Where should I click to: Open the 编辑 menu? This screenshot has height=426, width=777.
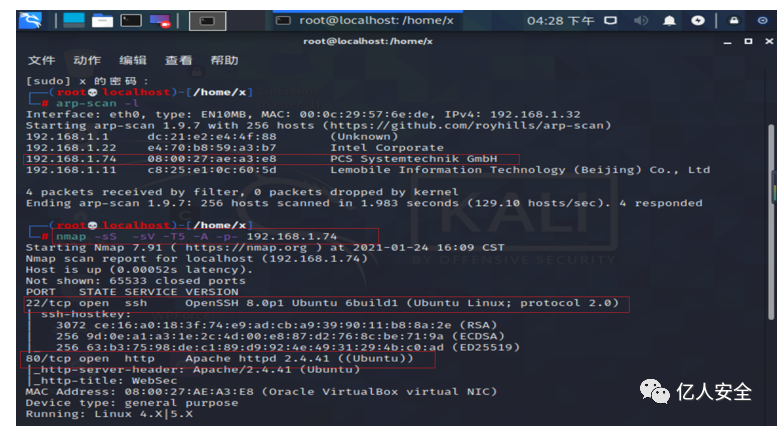(133, 60)
